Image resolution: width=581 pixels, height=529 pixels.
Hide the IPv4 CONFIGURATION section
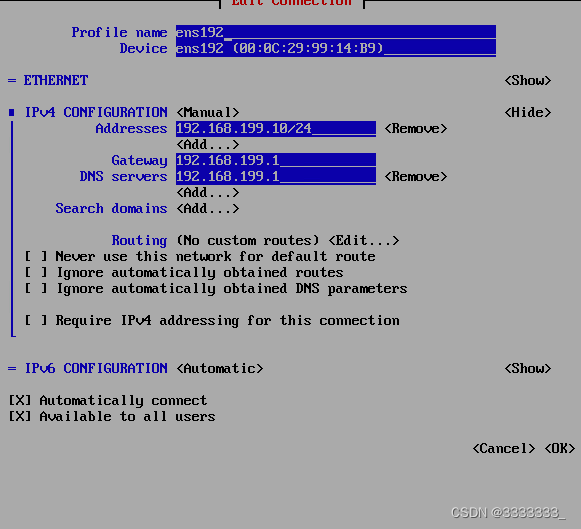pyautogui.click(x=528, y=112)
